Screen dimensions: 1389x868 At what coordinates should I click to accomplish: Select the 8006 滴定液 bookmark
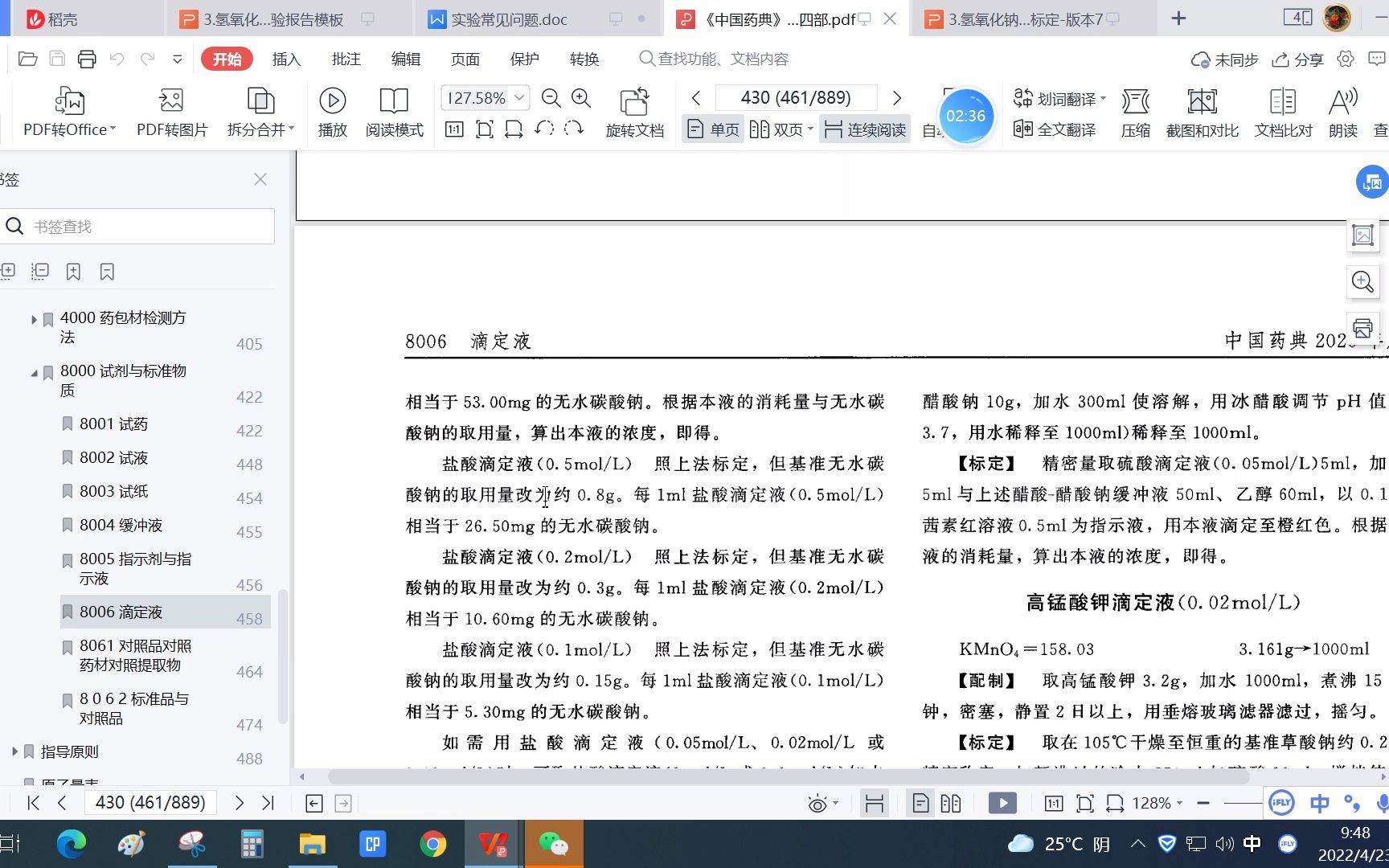165,612
